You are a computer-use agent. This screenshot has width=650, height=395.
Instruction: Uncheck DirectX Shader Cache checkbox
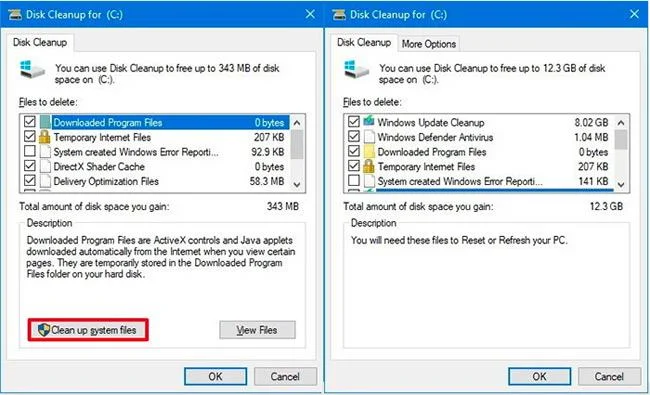tap(29, 166)
